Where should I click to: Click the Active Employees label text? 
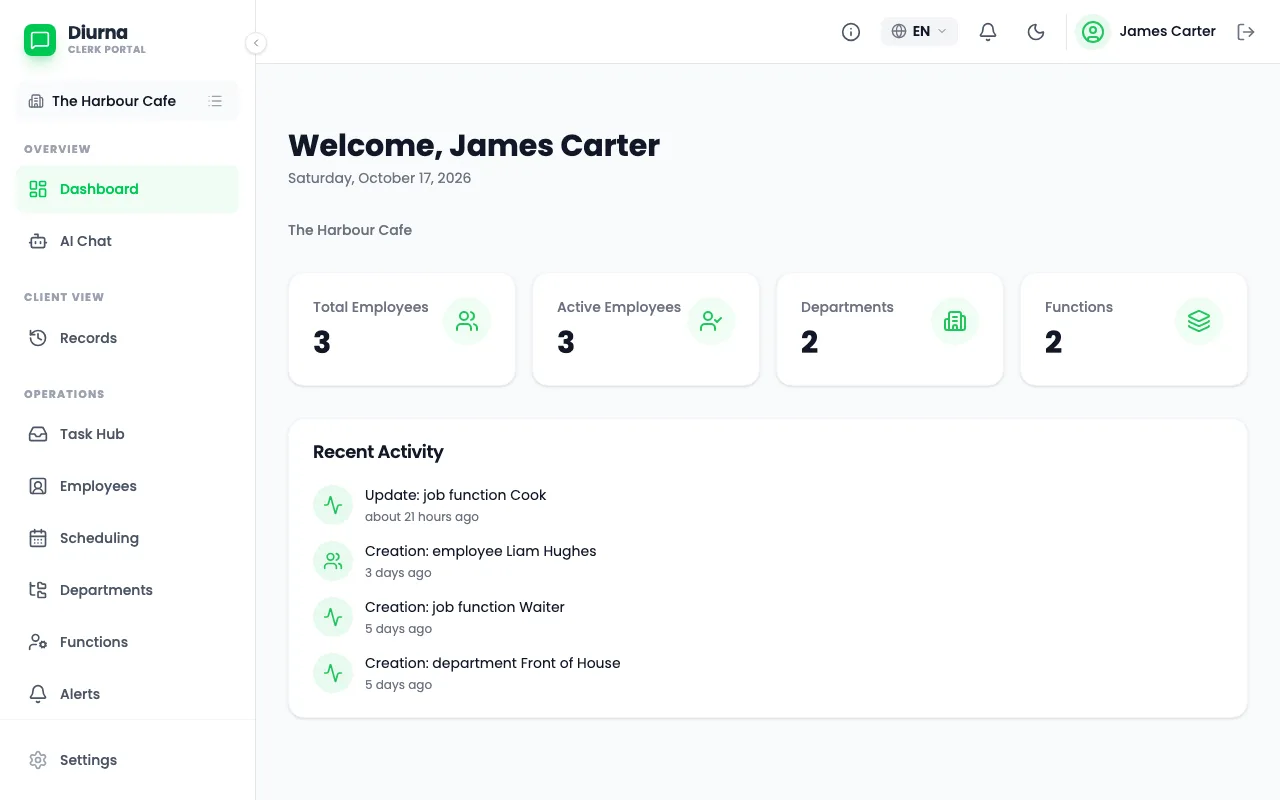pos(619,307)
